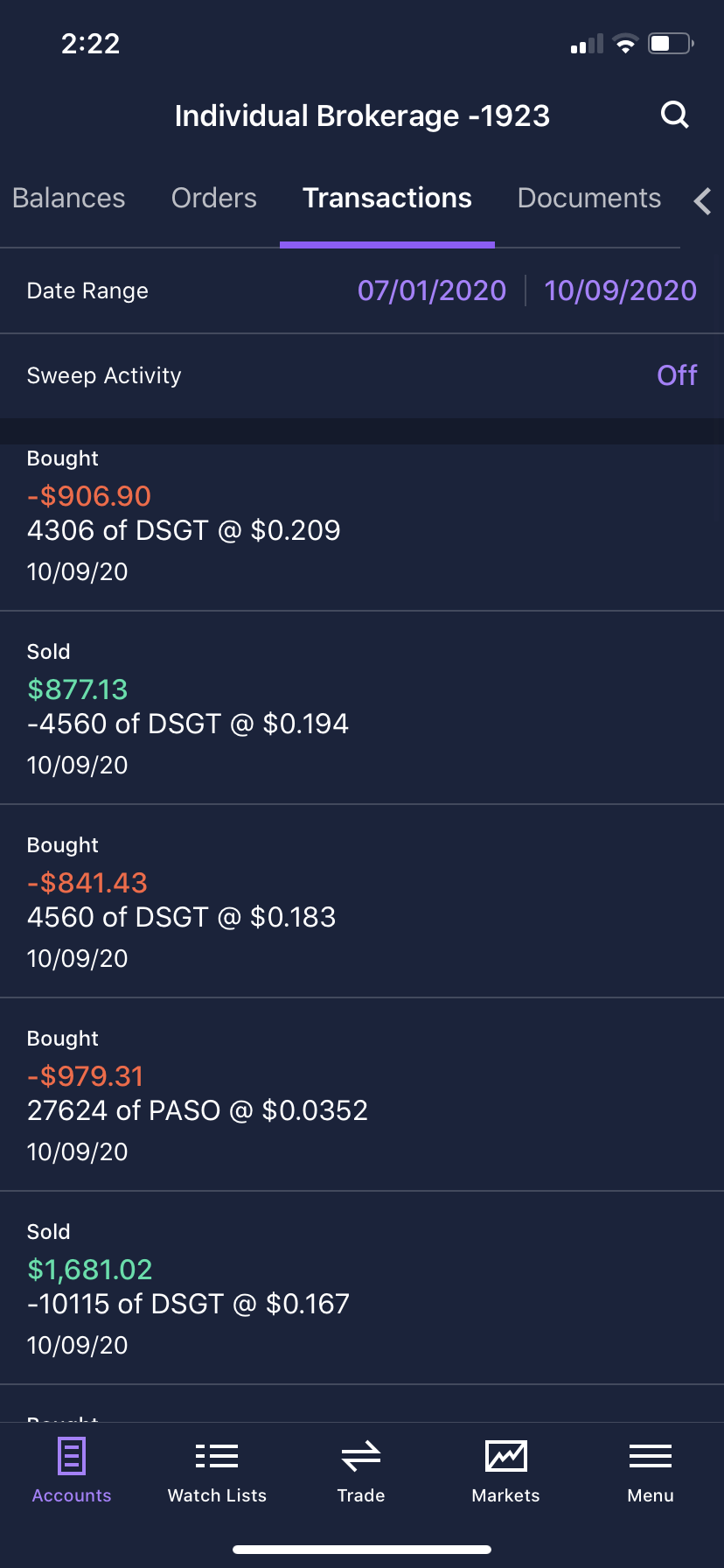
Task: Change start date 07/01/2020
Action: [x=432, y=290]
